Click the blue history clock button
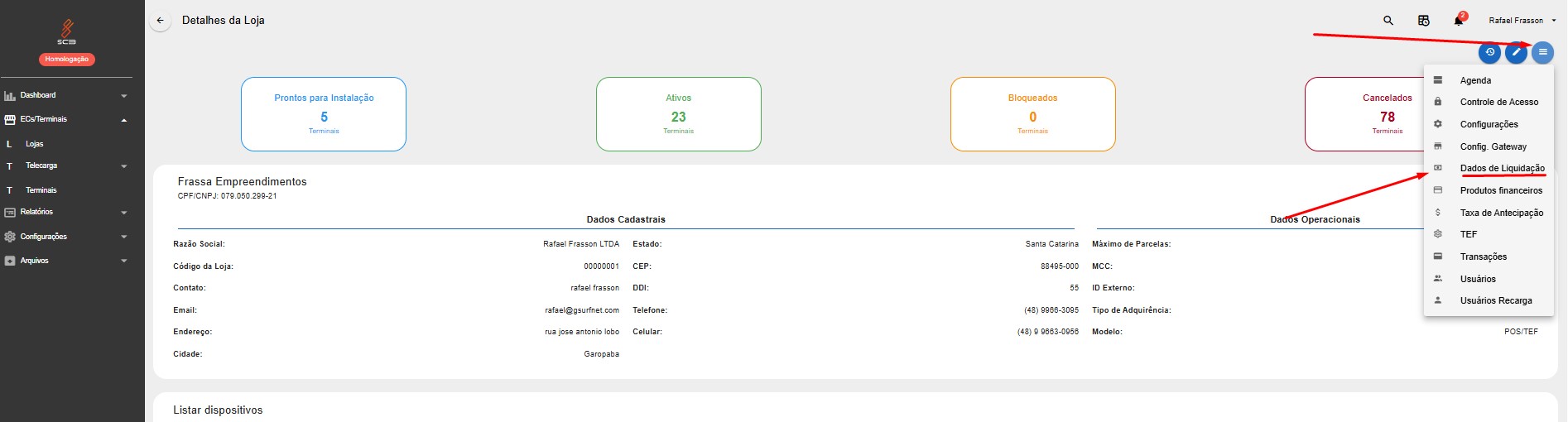This screenshot has height=422, width=1568. point(1489,52)
